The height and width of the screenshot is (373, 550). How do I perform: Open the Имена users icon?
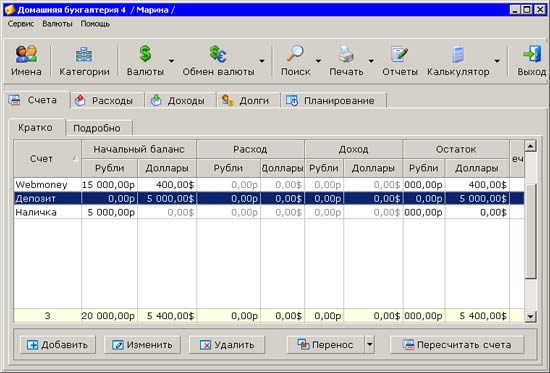point(26,54)
